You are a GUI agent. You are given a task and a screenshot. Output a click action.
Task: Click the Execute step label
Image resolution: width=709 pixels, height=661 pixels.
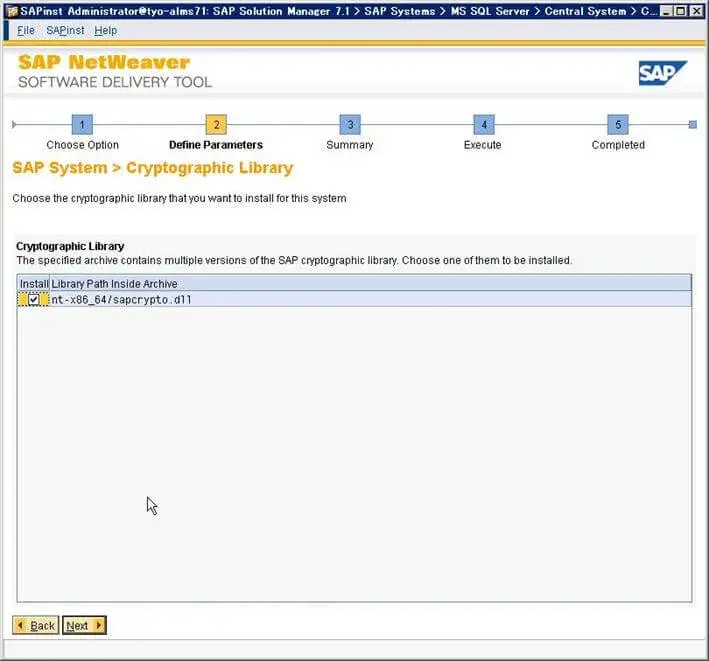(482, 145)
